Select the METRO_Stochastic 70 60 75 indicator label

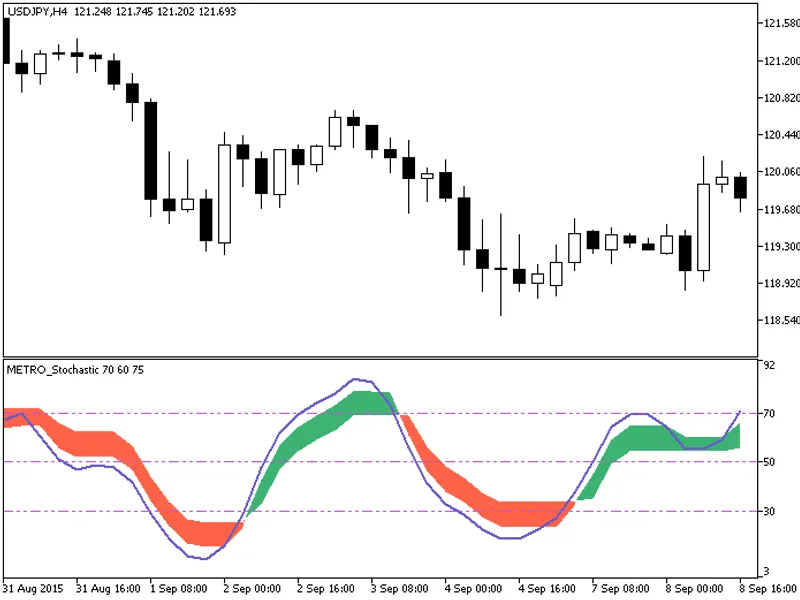click(75, 370)
